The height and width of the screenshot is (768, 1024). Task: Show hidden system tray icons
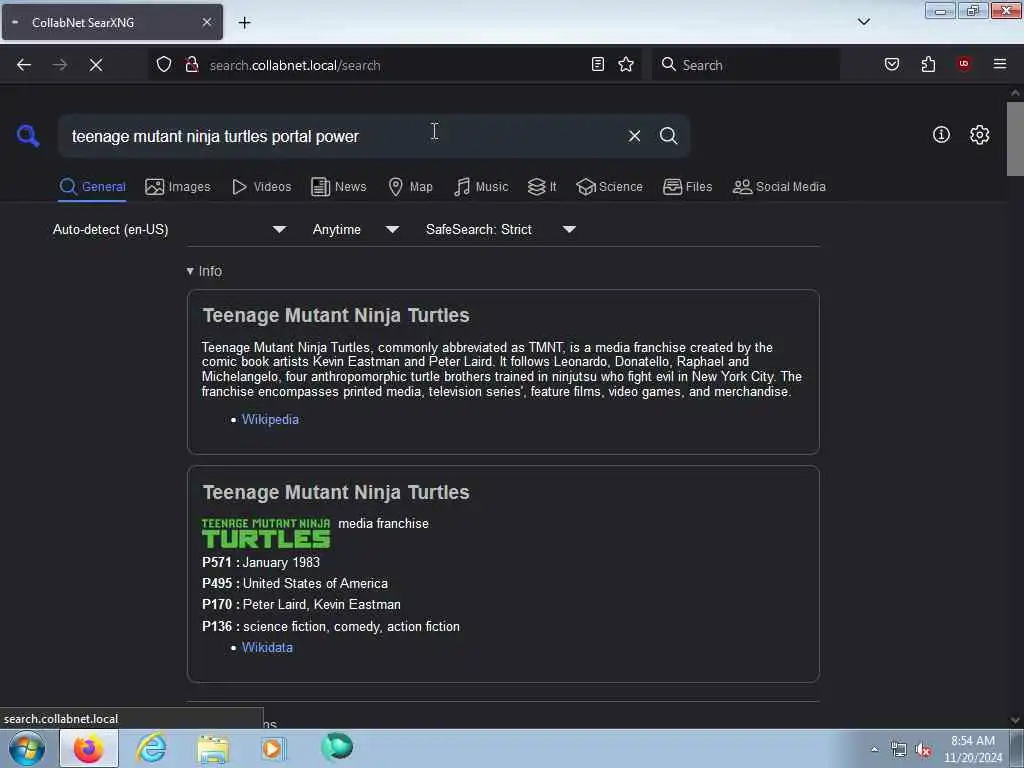[874, 749]
